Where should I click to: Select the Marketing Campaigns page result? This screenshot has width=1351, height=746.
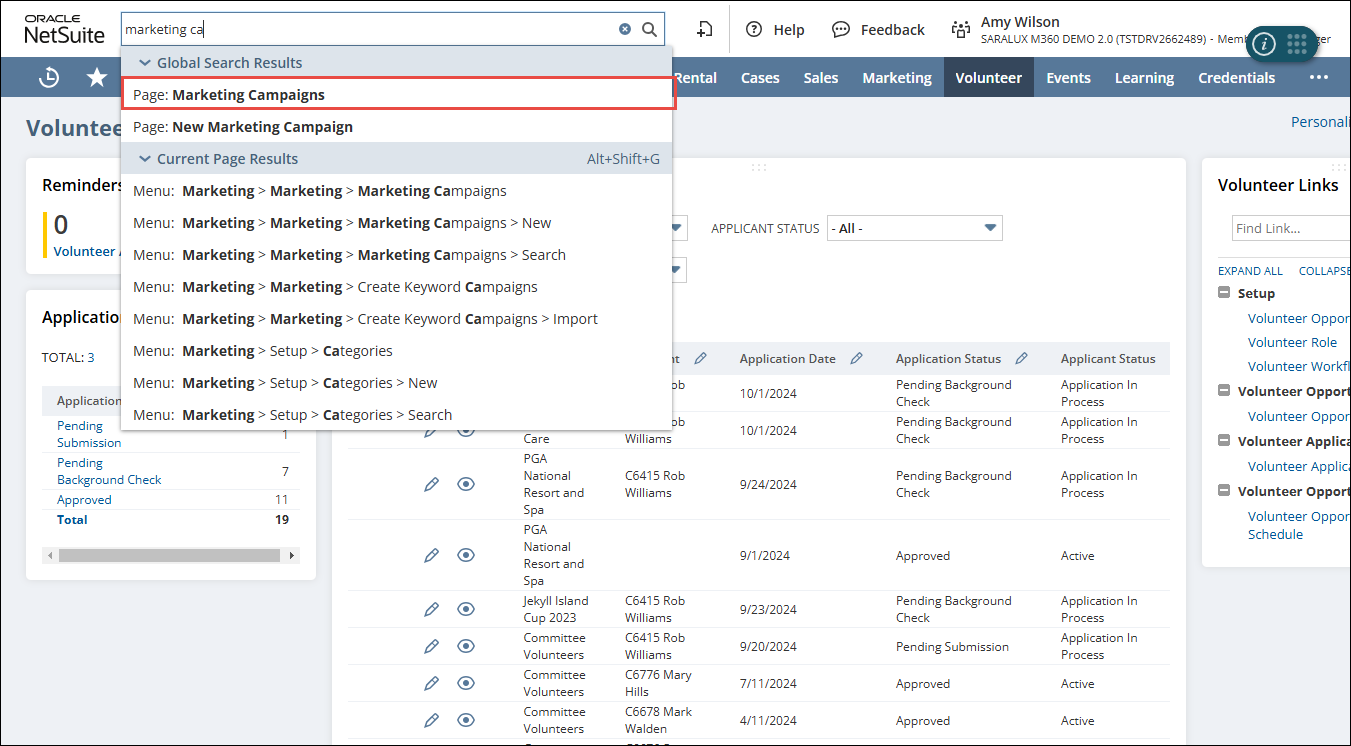(248, 95)
